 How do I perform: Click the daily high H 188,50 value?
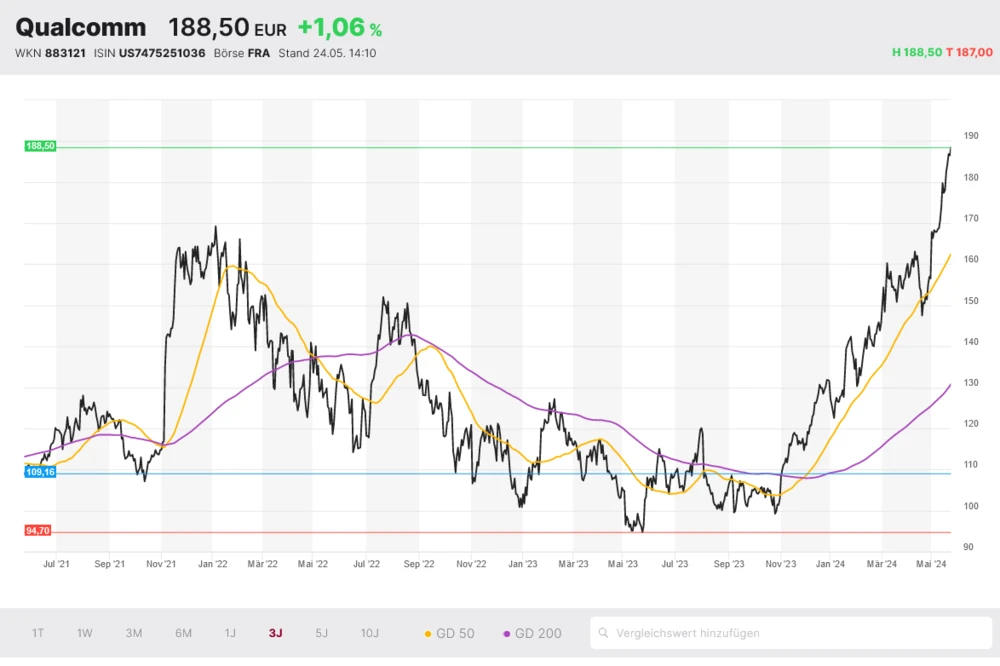click(x=917, y=53)
